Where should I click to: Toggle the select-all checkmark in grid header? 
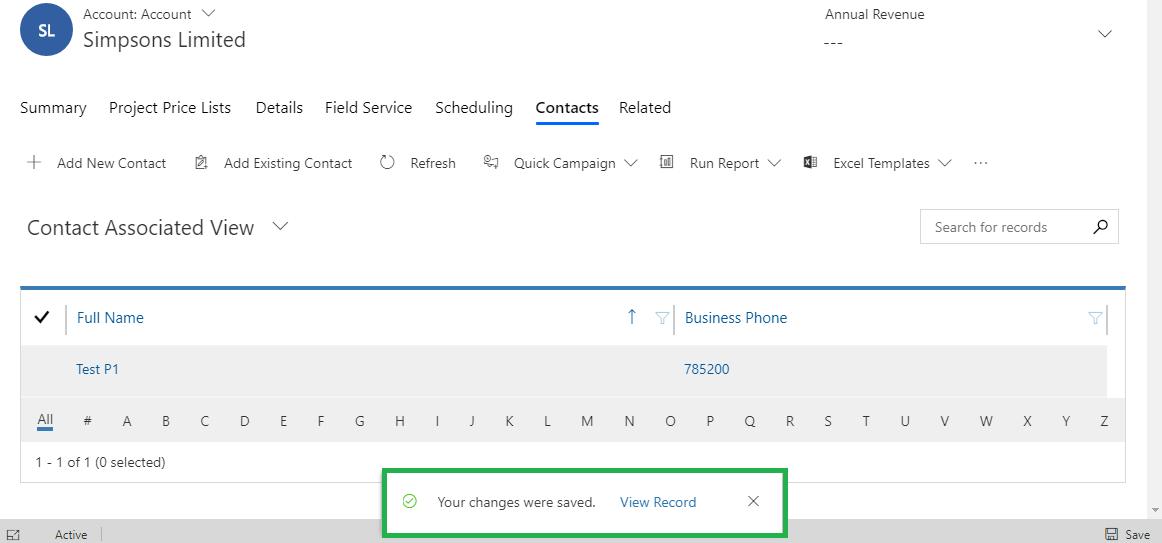[42, 318]
